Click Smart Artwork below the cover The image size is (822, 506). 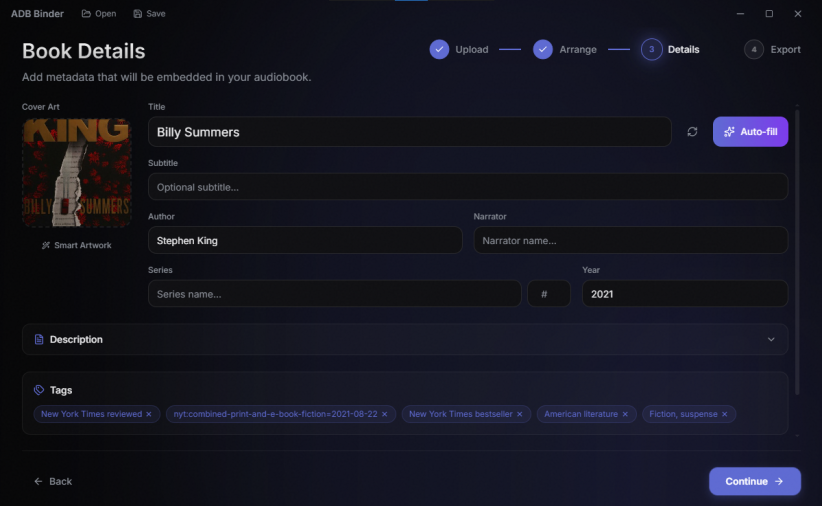click(x=77, y=245)
